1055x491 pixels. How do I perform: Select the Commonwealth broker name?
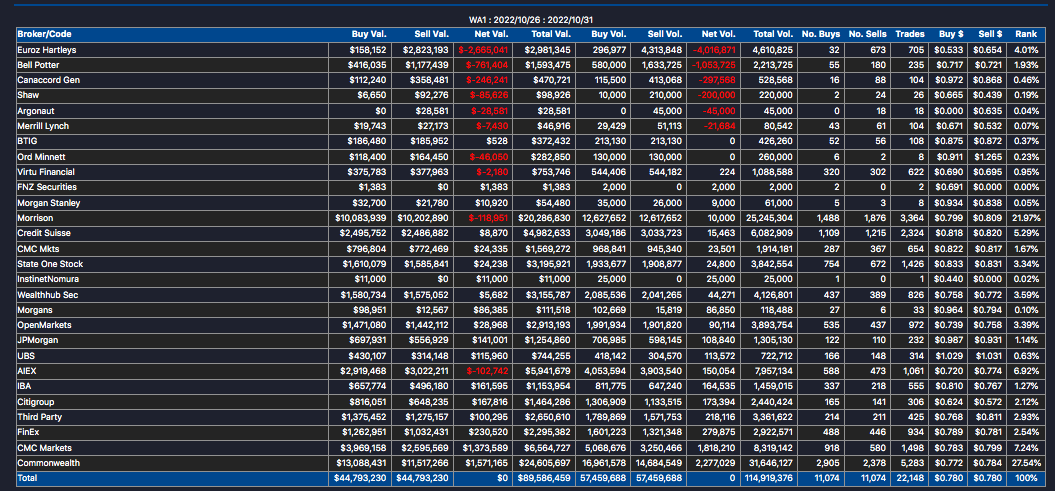[x=46, y=463]
